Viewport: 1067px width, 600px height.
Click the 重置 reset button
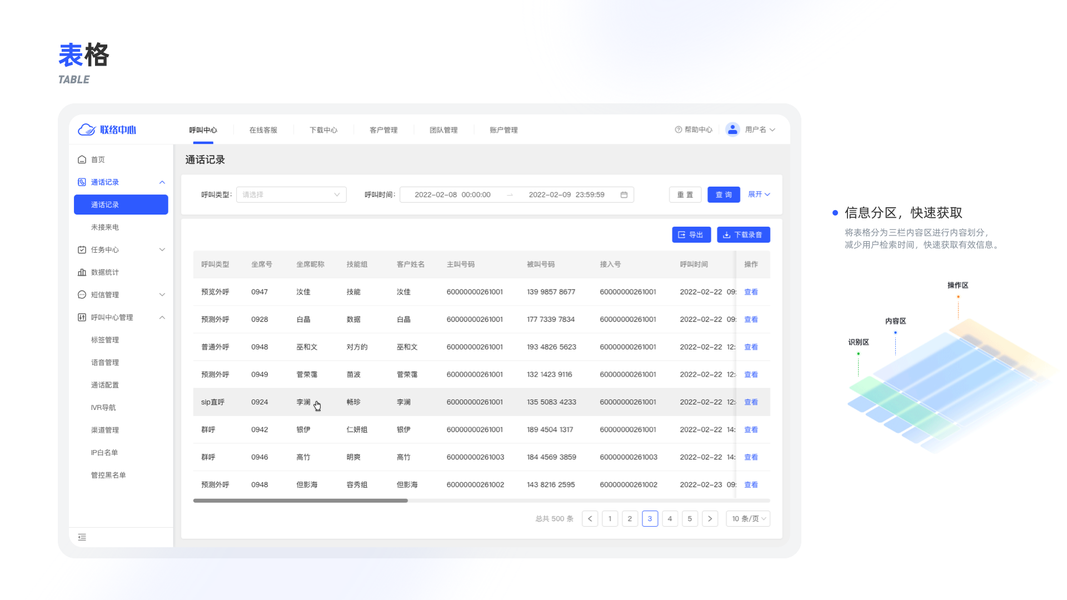[x=685, y=195]
